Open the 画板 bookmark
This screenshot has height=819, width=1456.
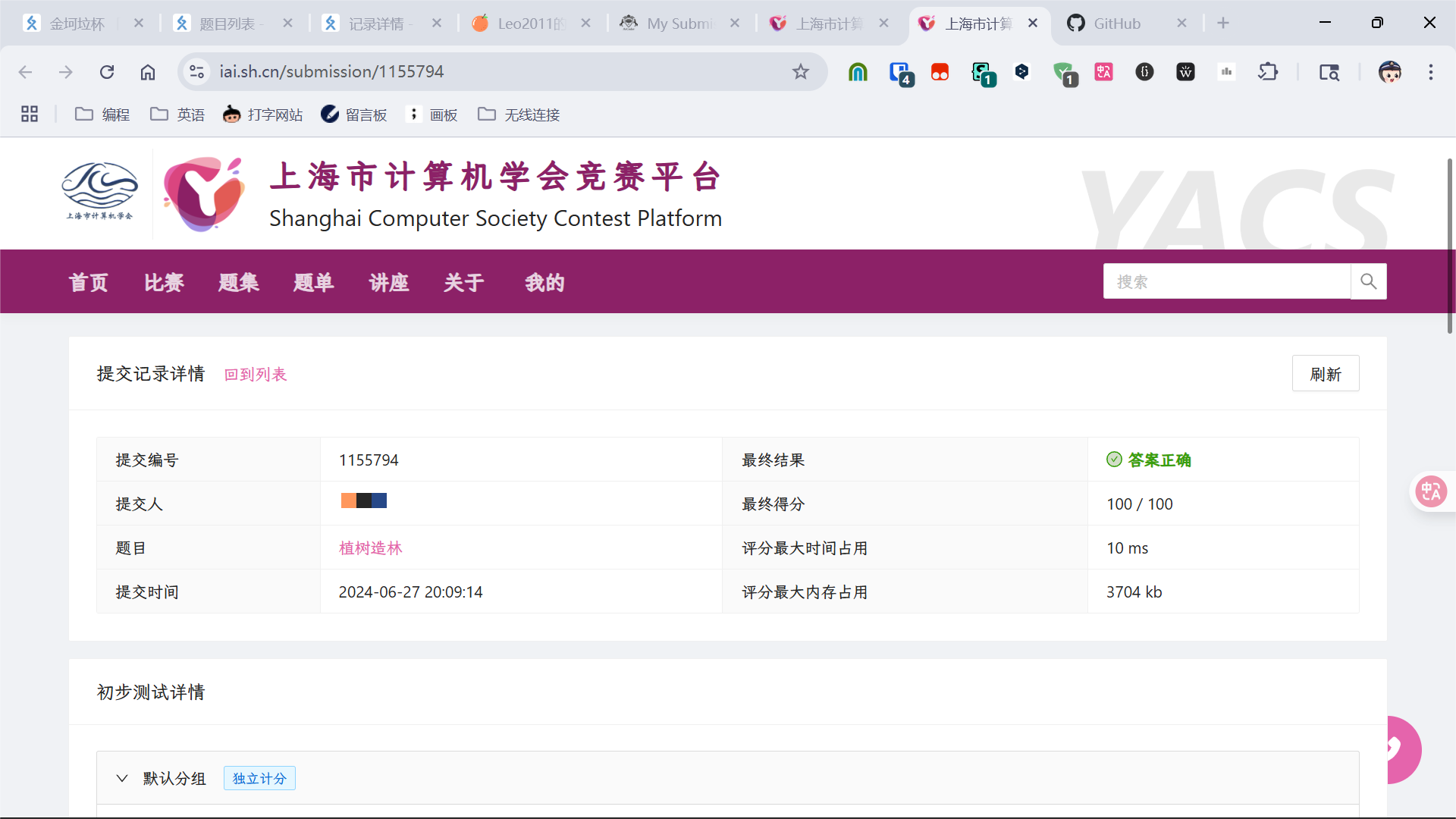[x=431, y=115]
